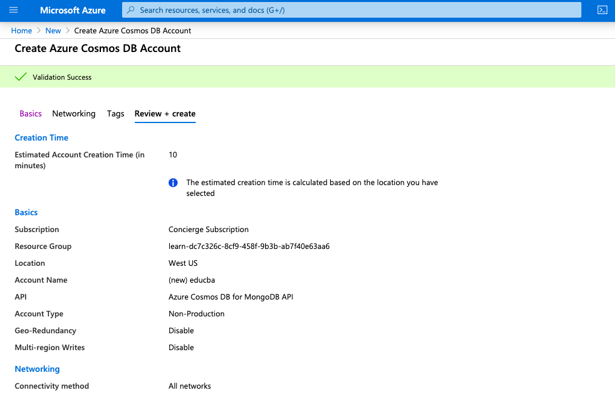Image resolution: width=615 pixels, height=393 pixels.
Task: Click the Multi-region Writes Disable value
Action: click(181, 348)
